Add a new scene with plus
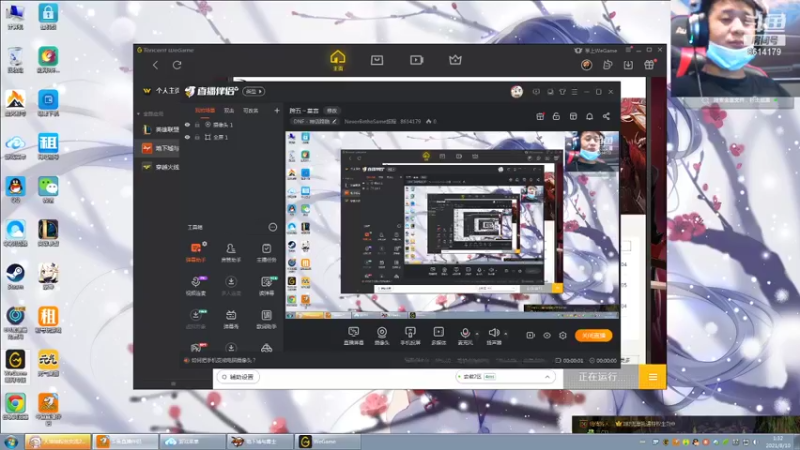 [277, 110]
